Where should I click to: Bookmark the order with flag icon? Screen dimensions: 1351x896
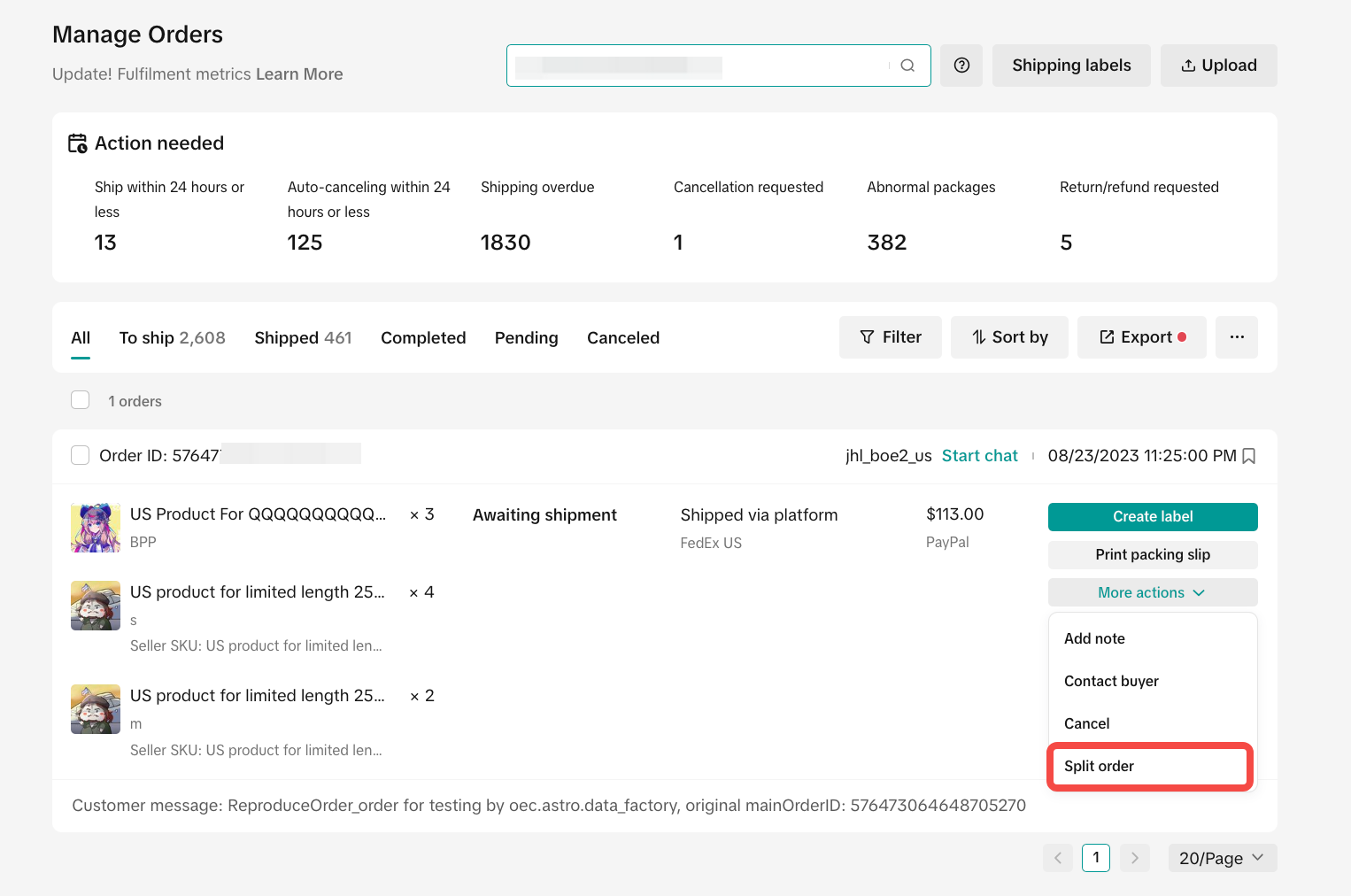(1249, 456)
